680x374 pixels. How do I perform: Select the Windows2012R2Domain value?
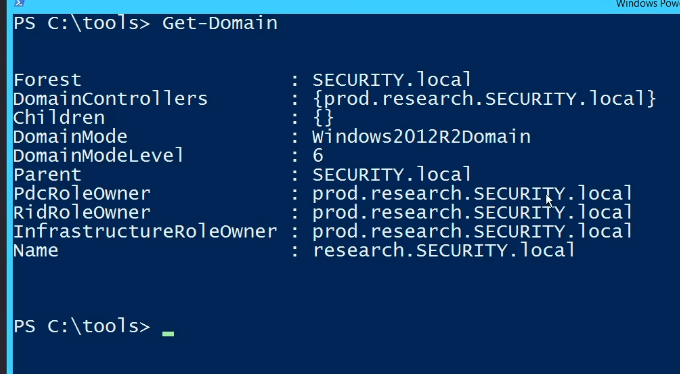tap(421, 137)
